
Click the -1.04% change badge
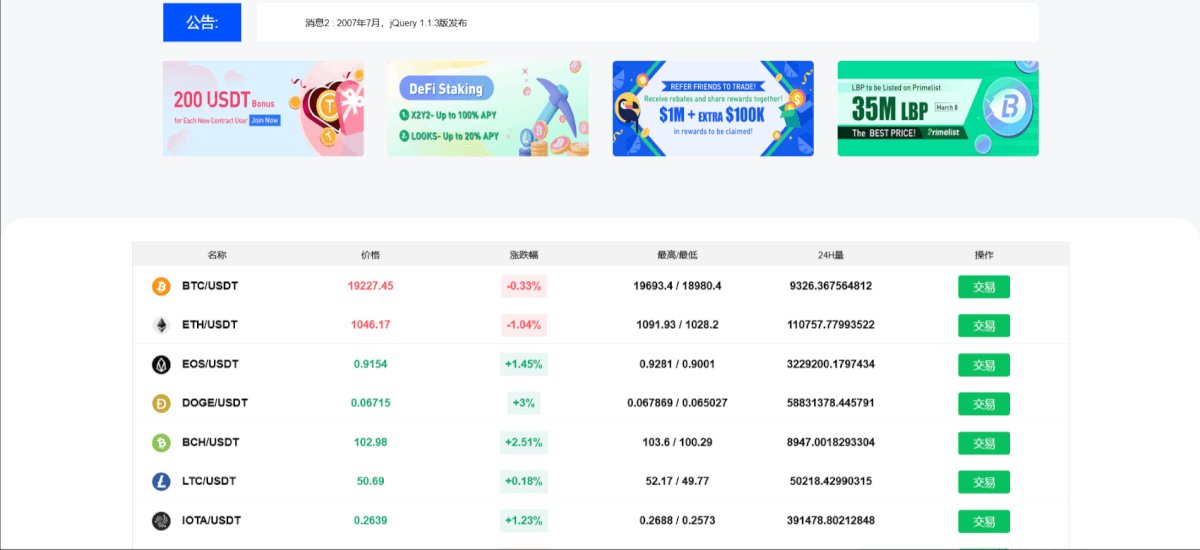[524, 325]
